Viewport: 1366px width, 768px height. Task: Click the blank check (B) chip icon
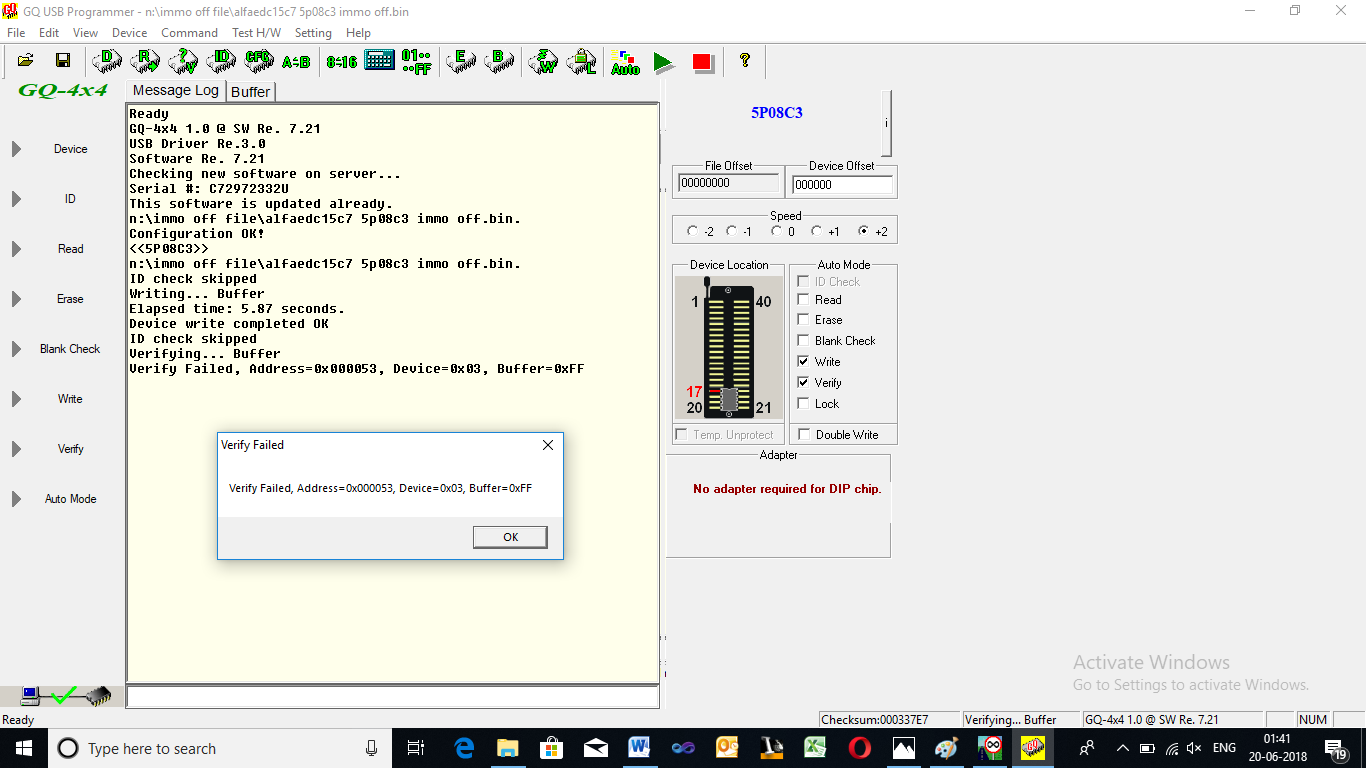(x=499, y=62)
